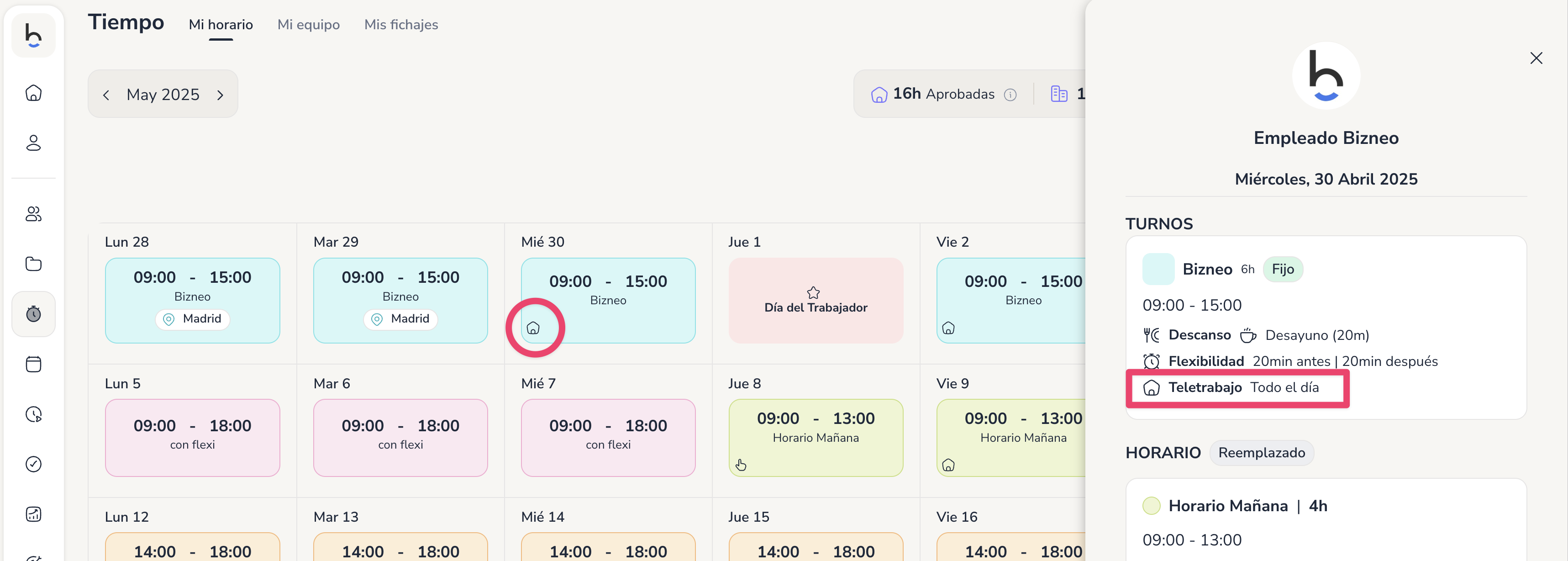Click telework house icon on Mié 30 shift
The height and width of the screenshot is (561, 1568).
click(533, 328)
